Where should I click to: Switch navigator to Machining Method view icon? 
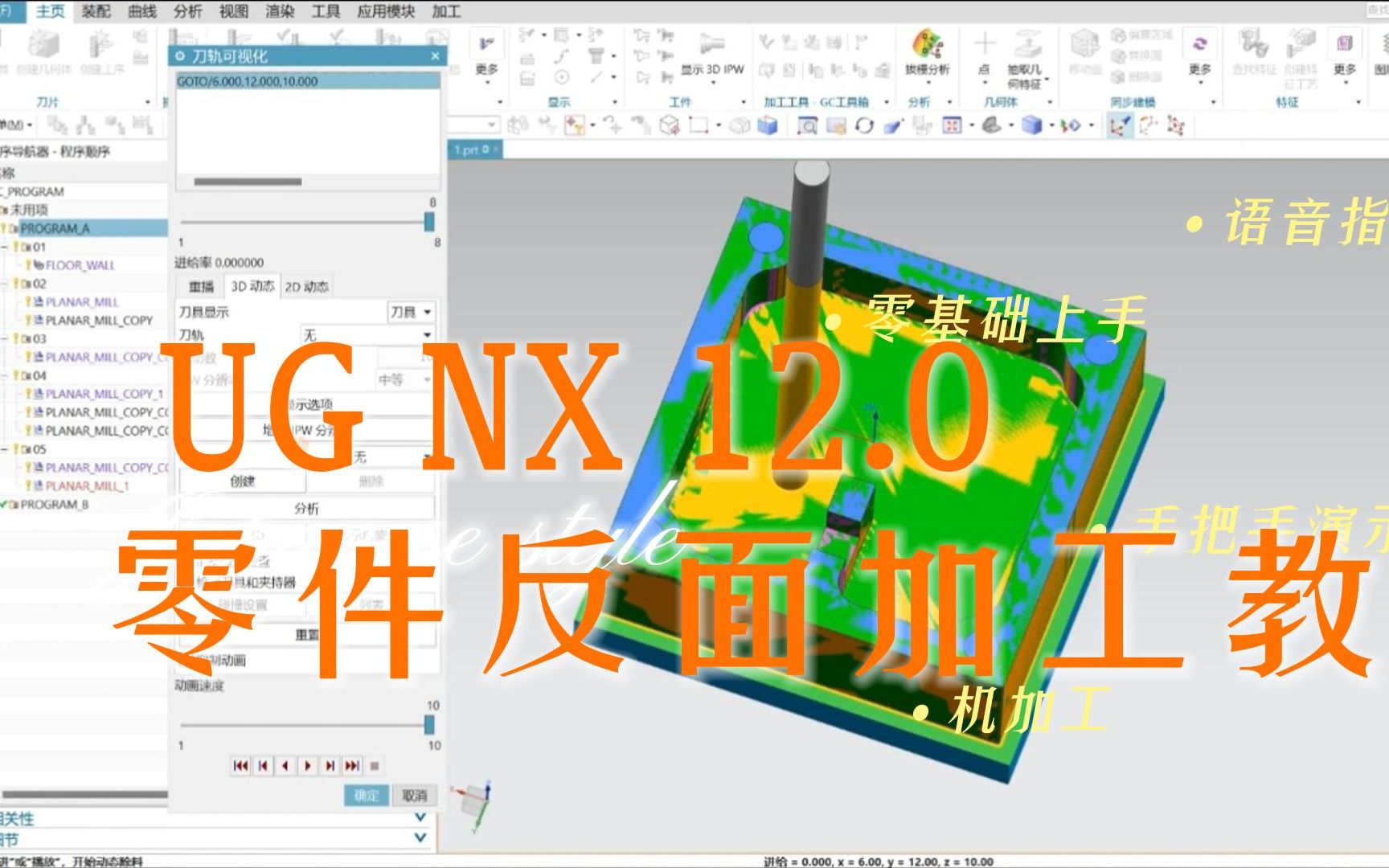coord(142,125)
